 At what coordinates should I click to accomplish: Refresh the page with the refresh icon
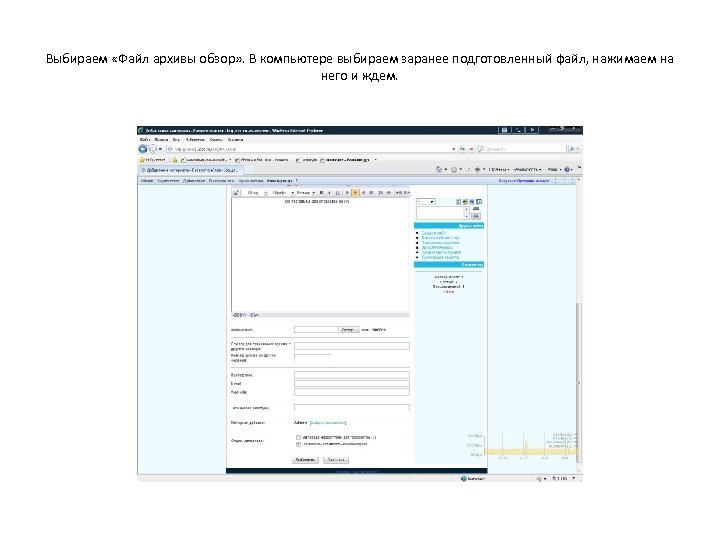point(462,149)
